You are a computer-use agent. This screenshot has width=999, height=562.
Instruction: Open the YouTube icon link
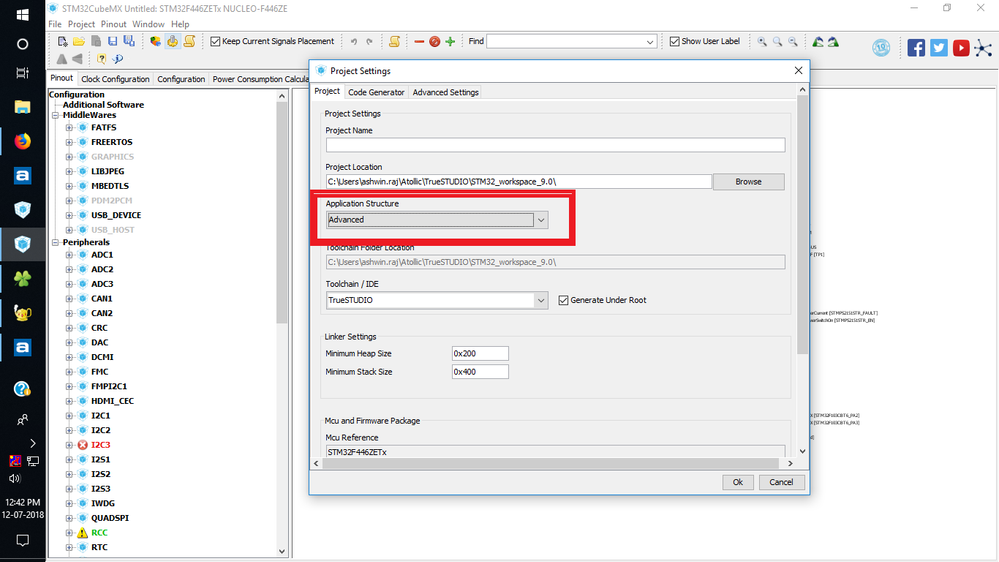[x=961, y=48]
